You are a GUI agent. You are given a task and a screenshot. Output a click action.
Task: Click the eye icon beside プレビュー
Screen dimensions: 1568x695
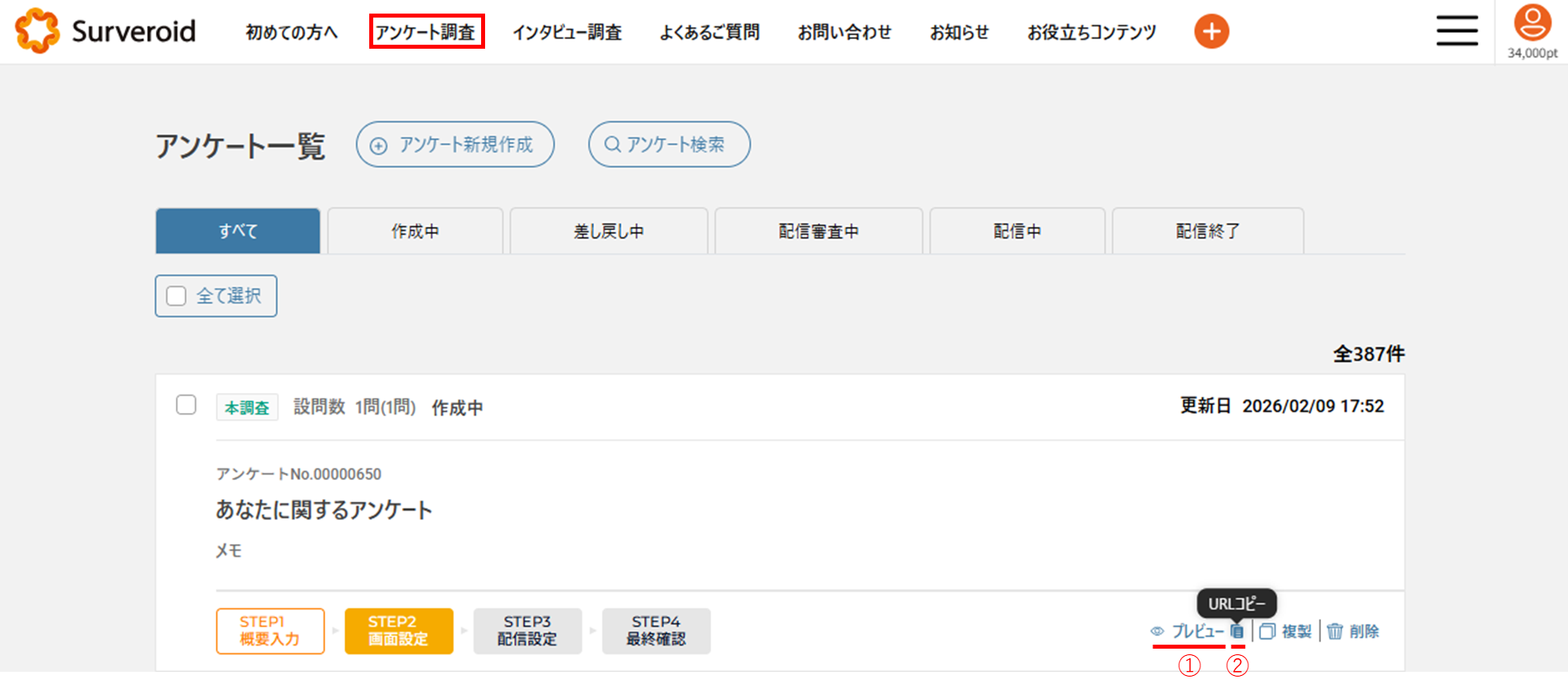click(x=1157, y=632)
